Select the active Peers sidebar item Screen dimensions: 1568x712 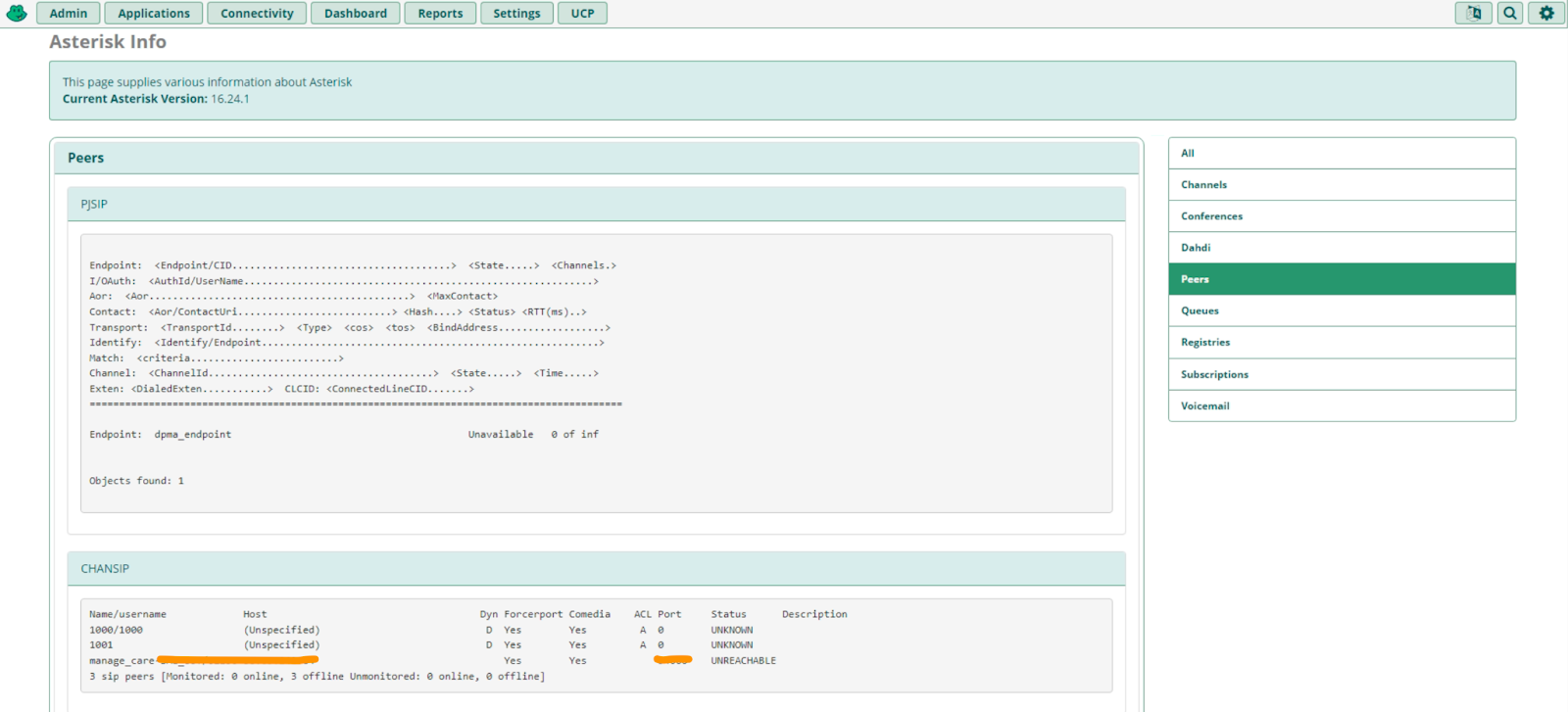coord(1342,279)
